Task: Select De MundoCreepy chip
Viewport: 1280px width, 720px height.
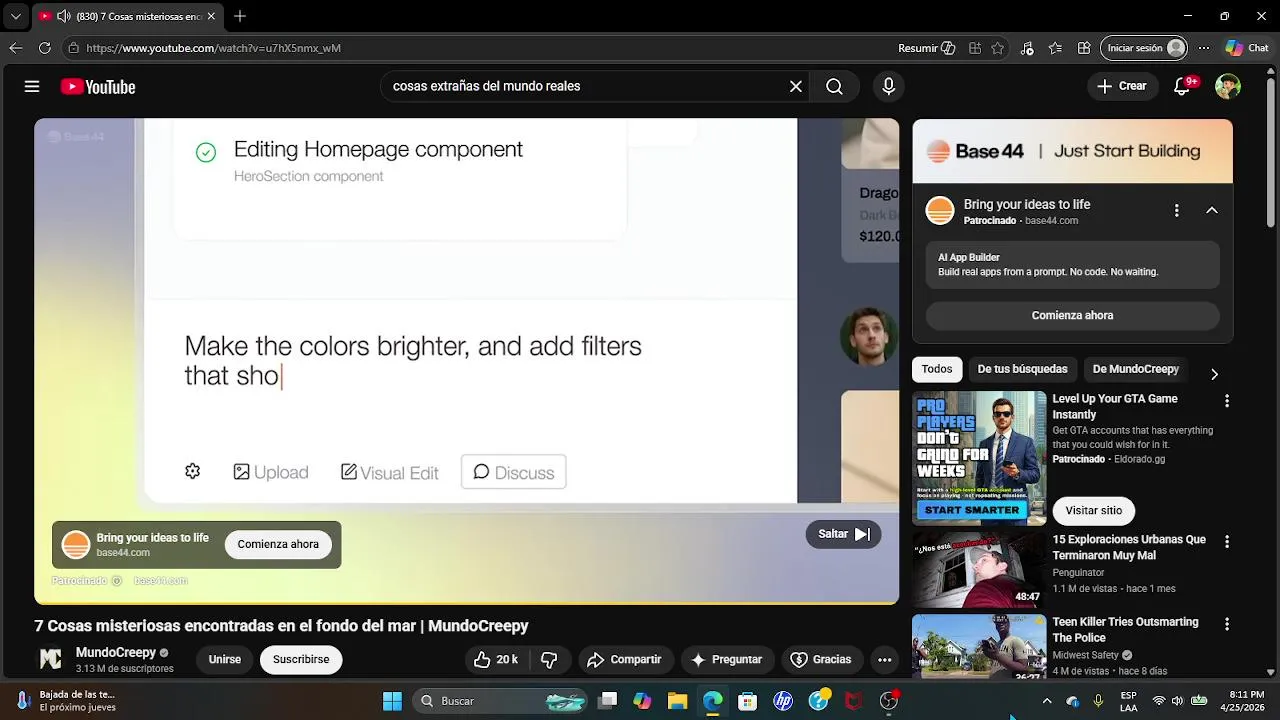Action: tap(1136, 369)
